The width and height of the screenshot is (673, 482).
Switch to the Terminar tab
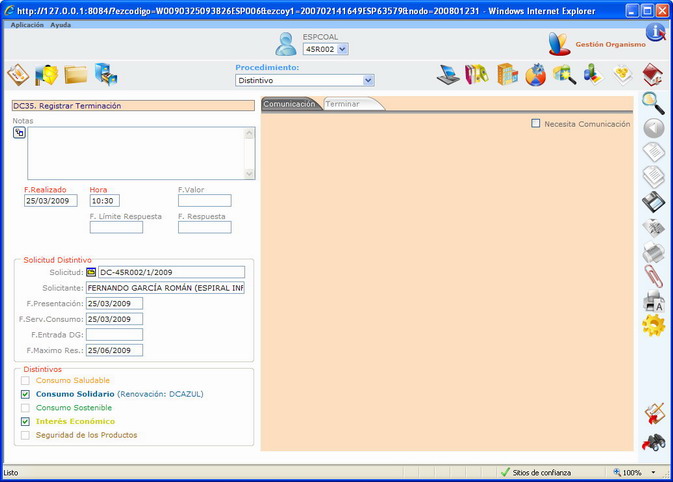tap(344, 104)
